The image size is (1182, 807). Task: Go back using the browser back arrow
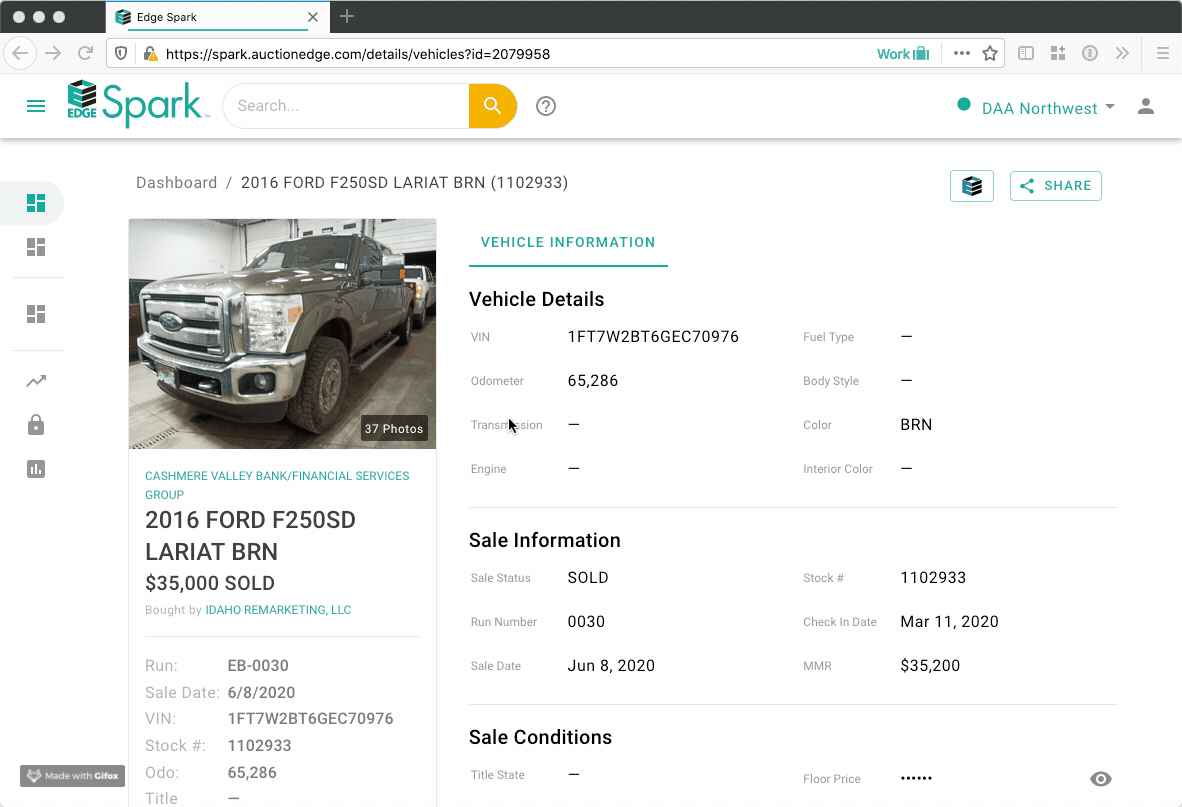point(20,53)
